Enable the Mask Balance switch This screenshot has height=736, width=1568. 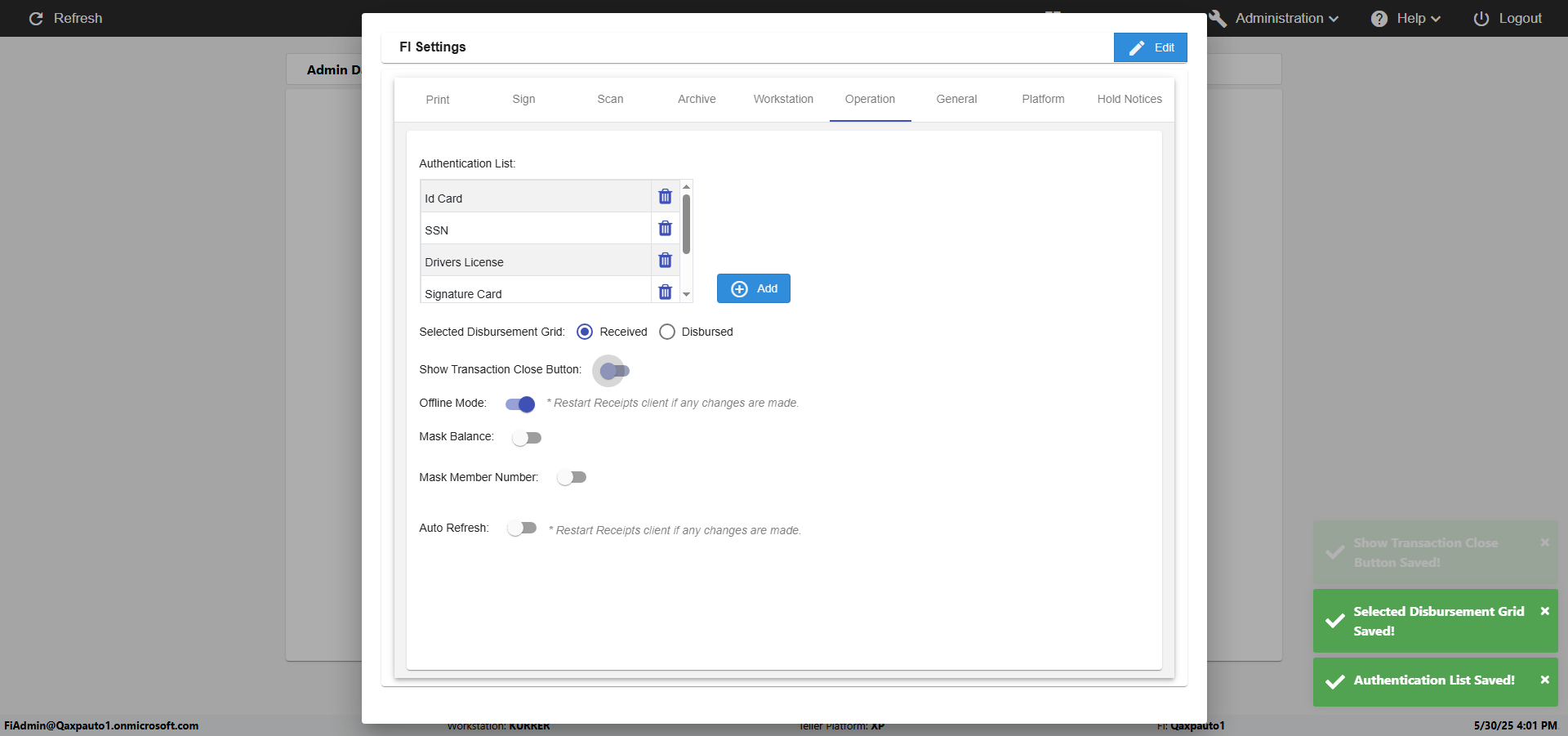527,438
